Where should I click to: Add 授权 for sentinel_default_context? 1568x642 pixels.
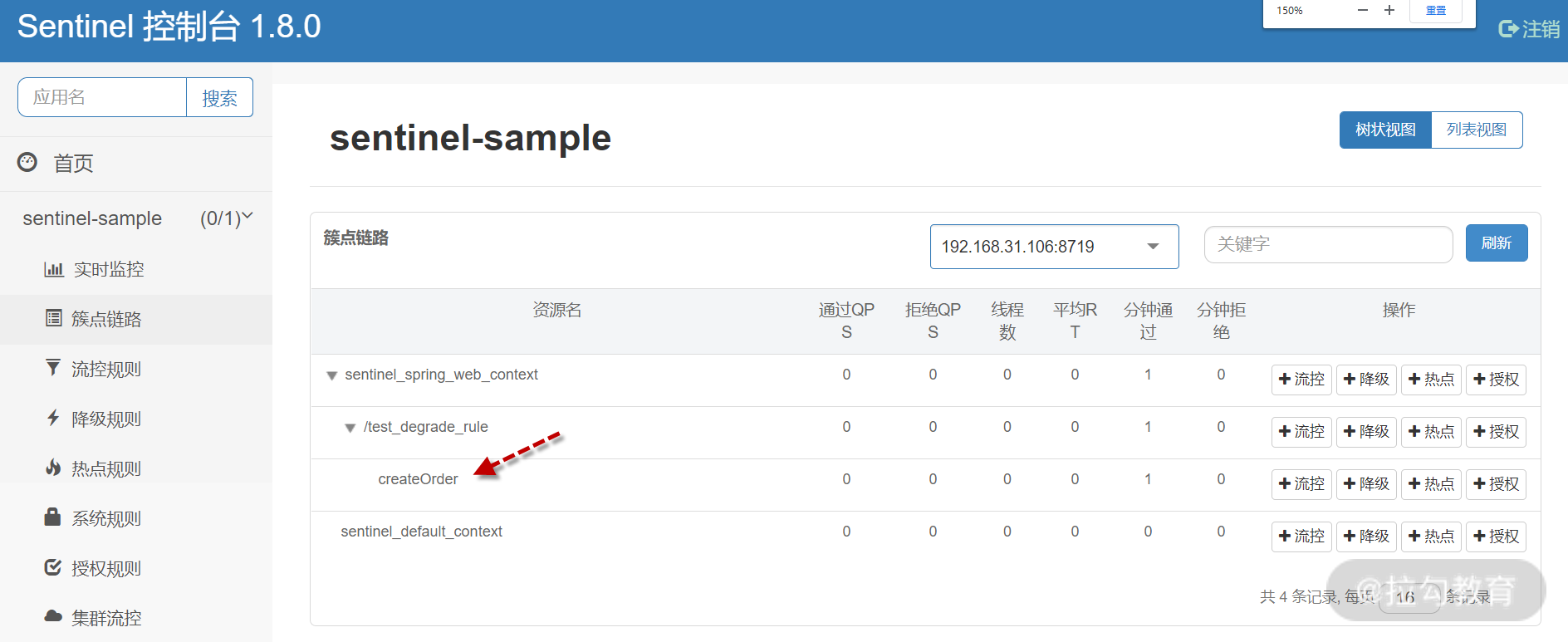[x=1497, y=537]
